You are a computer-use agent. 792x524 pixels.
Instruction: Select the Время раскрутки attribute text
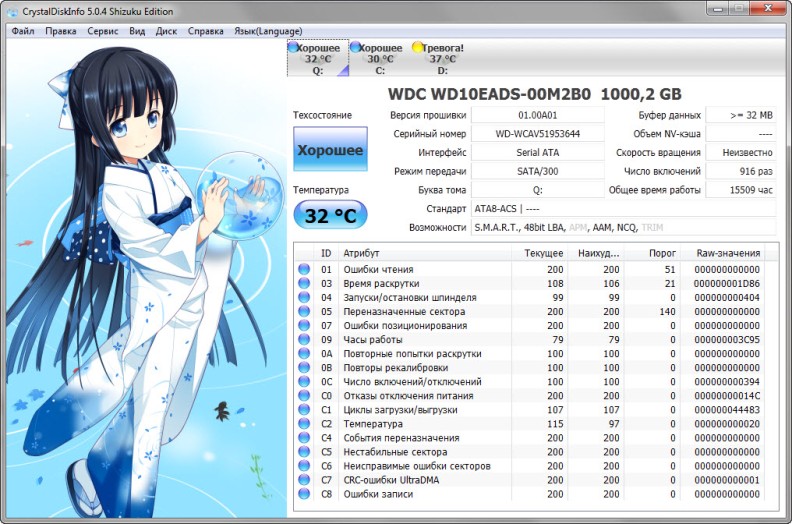pyautogui.click(x=381, y=284)
